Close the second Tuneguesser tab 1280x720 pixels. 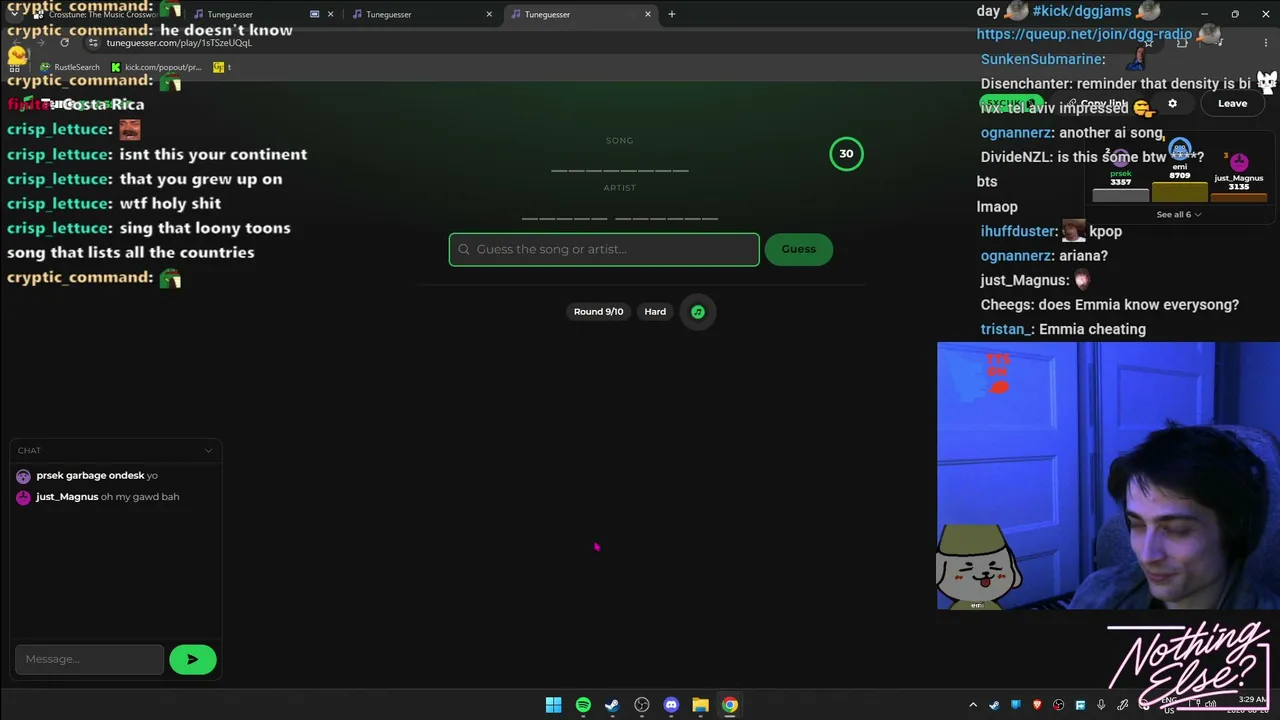[x=489, y=14]
